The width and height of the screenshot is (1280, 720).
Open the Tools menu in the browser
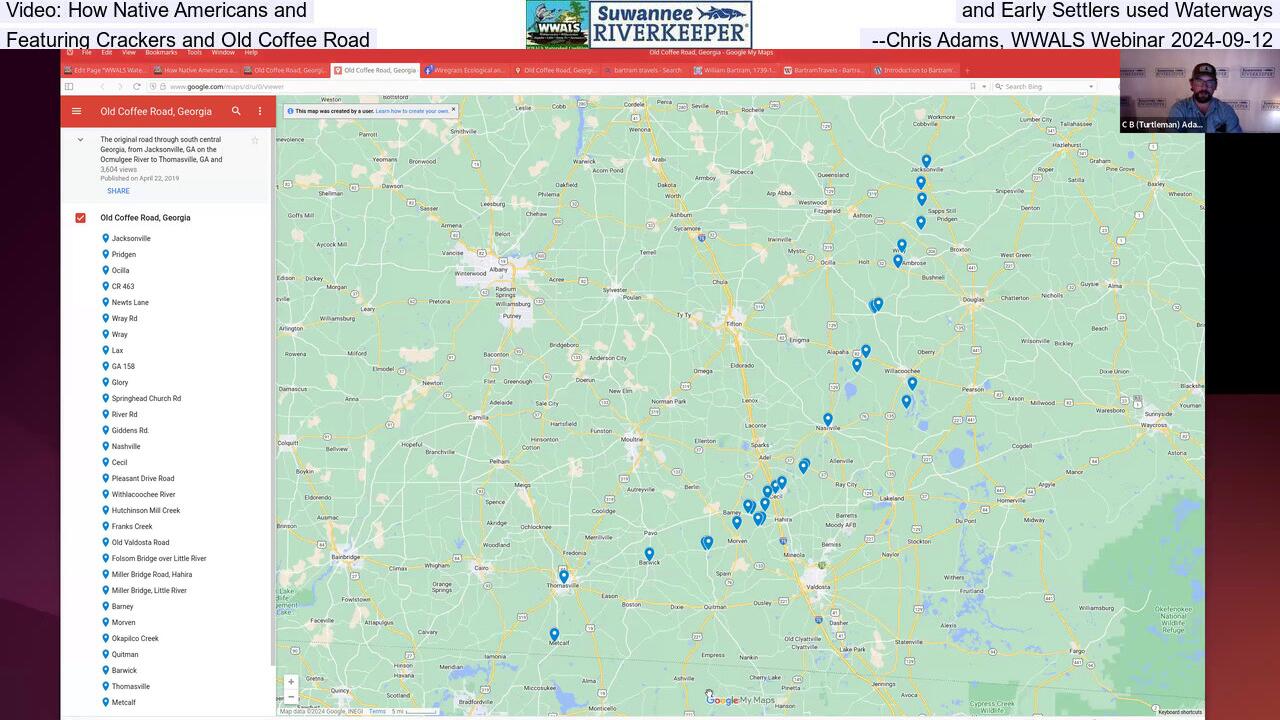point(194,52)
